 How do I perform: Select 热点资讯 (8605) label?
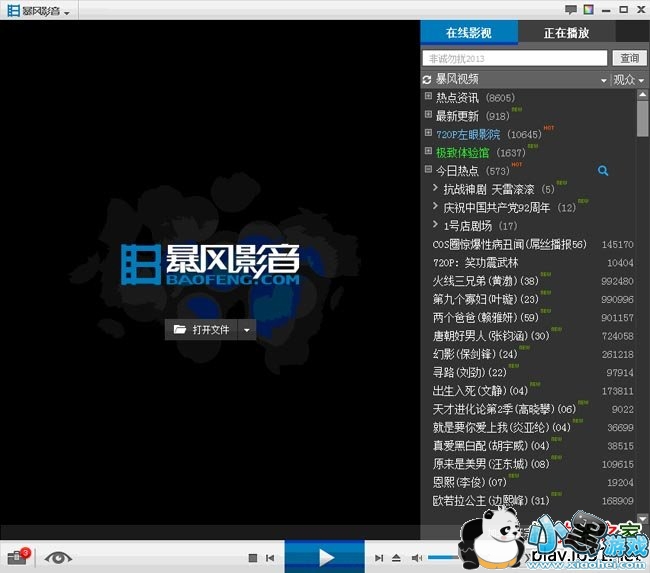[475, 98]
